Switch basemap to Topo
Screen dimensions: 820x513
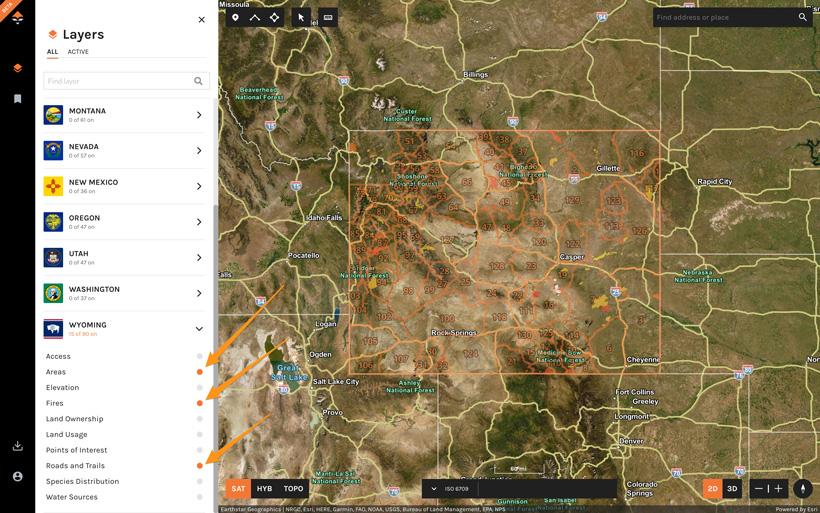pos(293,489)
